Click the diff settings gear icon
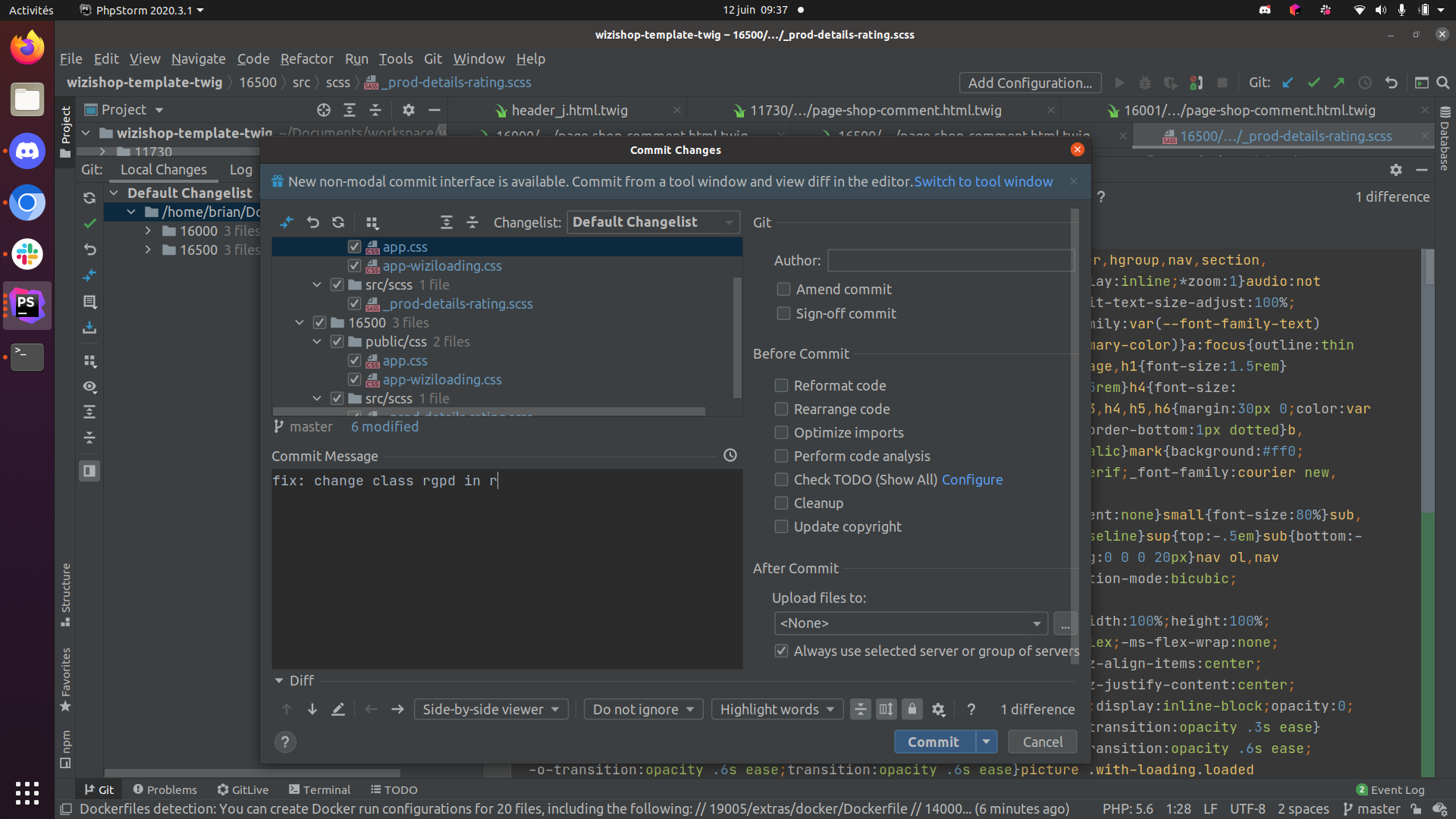The height and width of the screenshot is (819, 1456). pos(938,709)
